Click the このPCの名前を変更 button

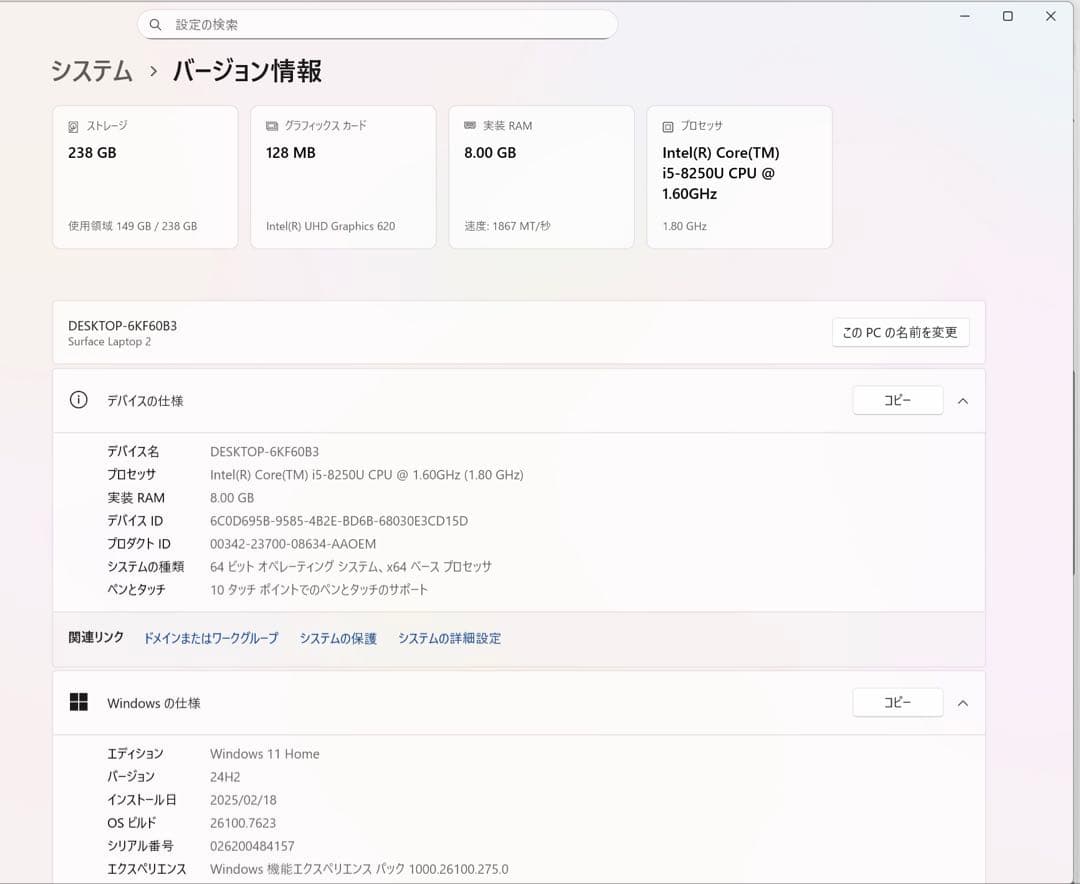(x=901, y=332)
